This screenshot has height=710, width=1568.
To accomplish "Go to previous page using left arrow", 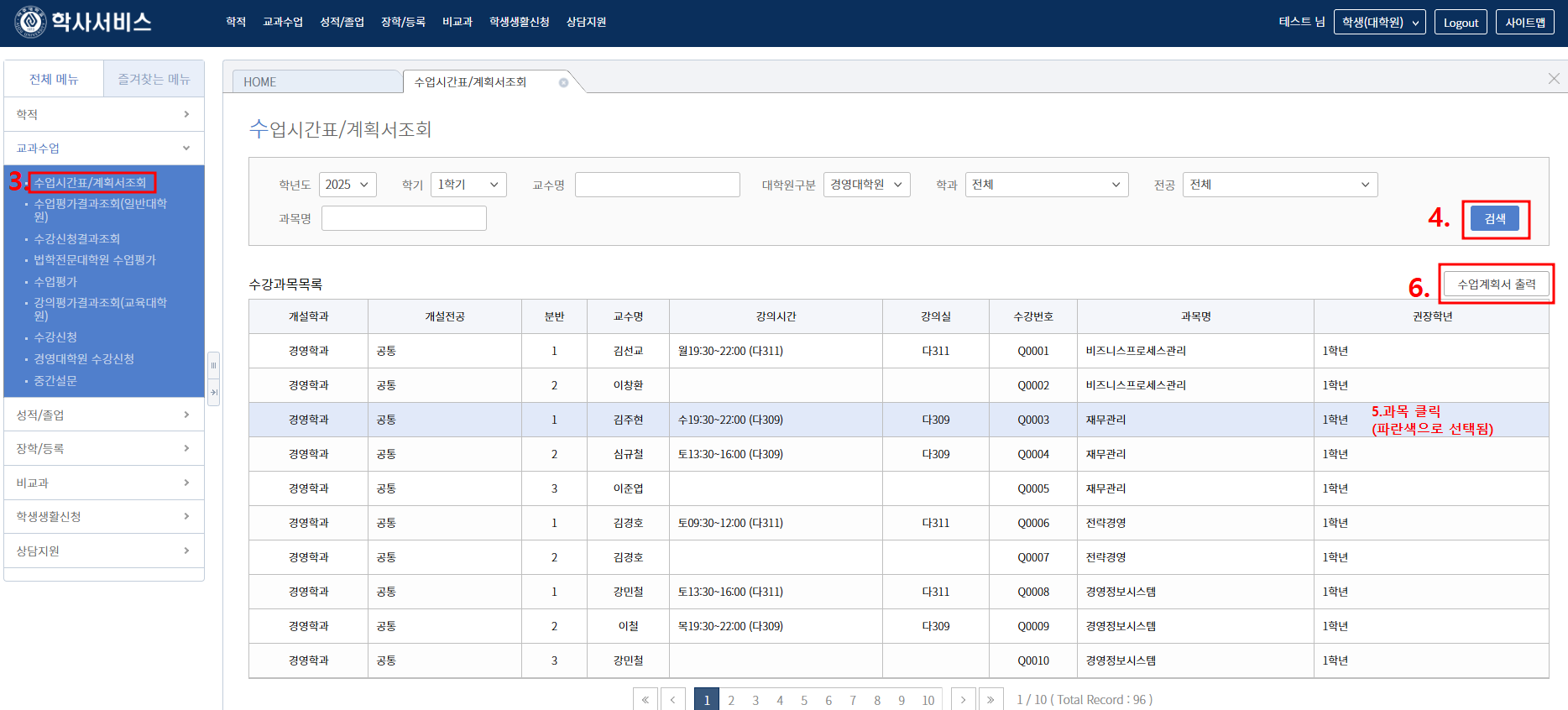I will click(672, 700).
